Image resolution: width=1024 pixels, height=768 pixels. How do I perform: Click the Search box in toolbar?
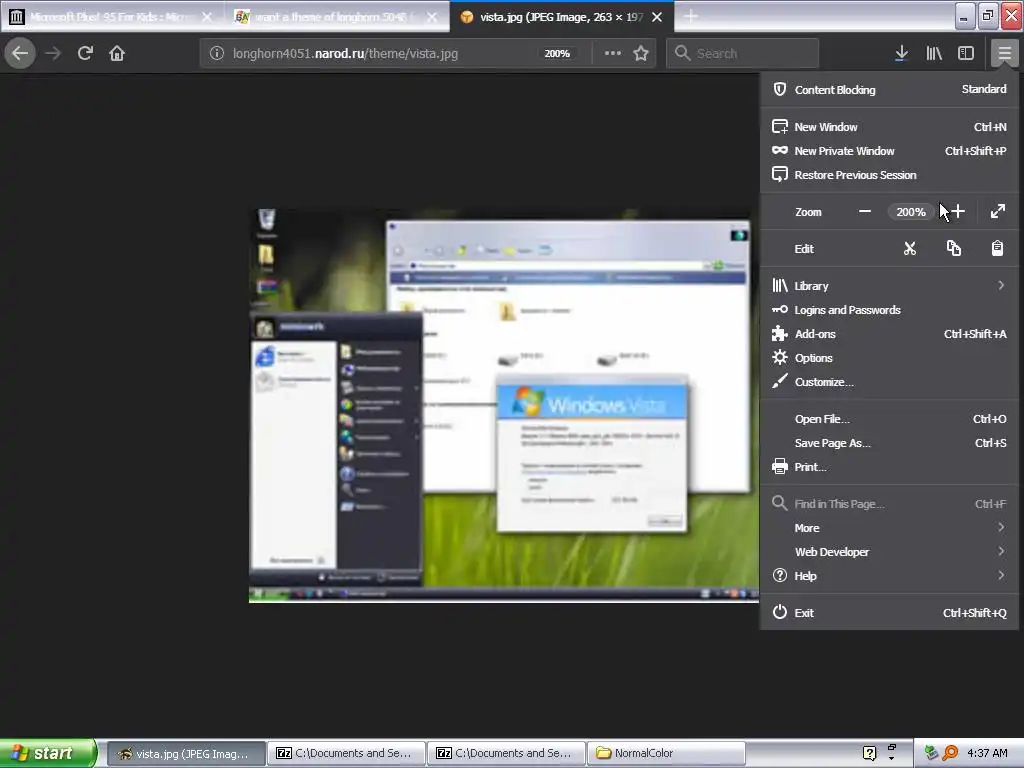pos(743,54)
